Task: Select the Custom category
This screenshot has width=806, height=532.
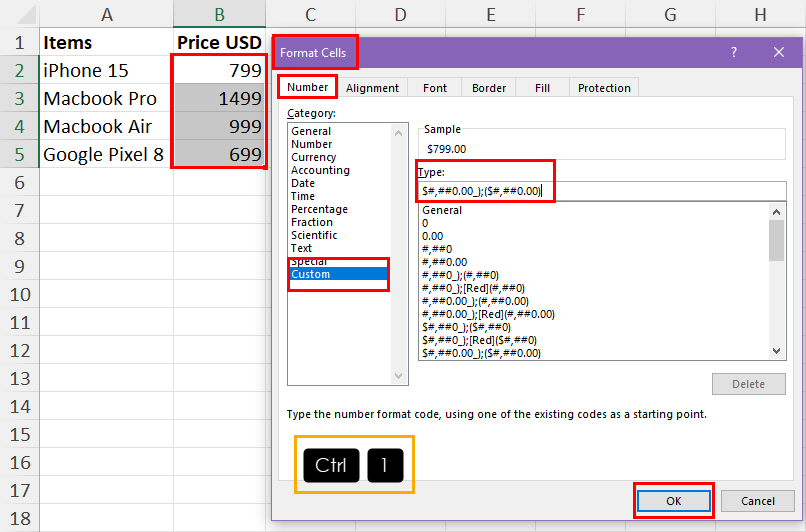Action: tap(338, 274)
